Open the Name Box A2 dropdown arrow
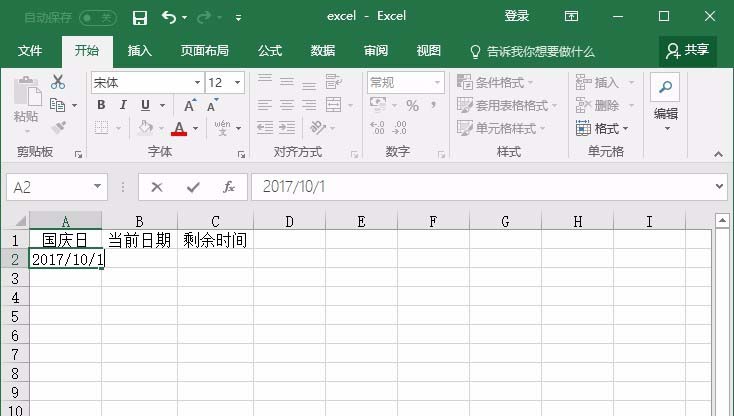 pyautogui.click(x=98, y=187)
